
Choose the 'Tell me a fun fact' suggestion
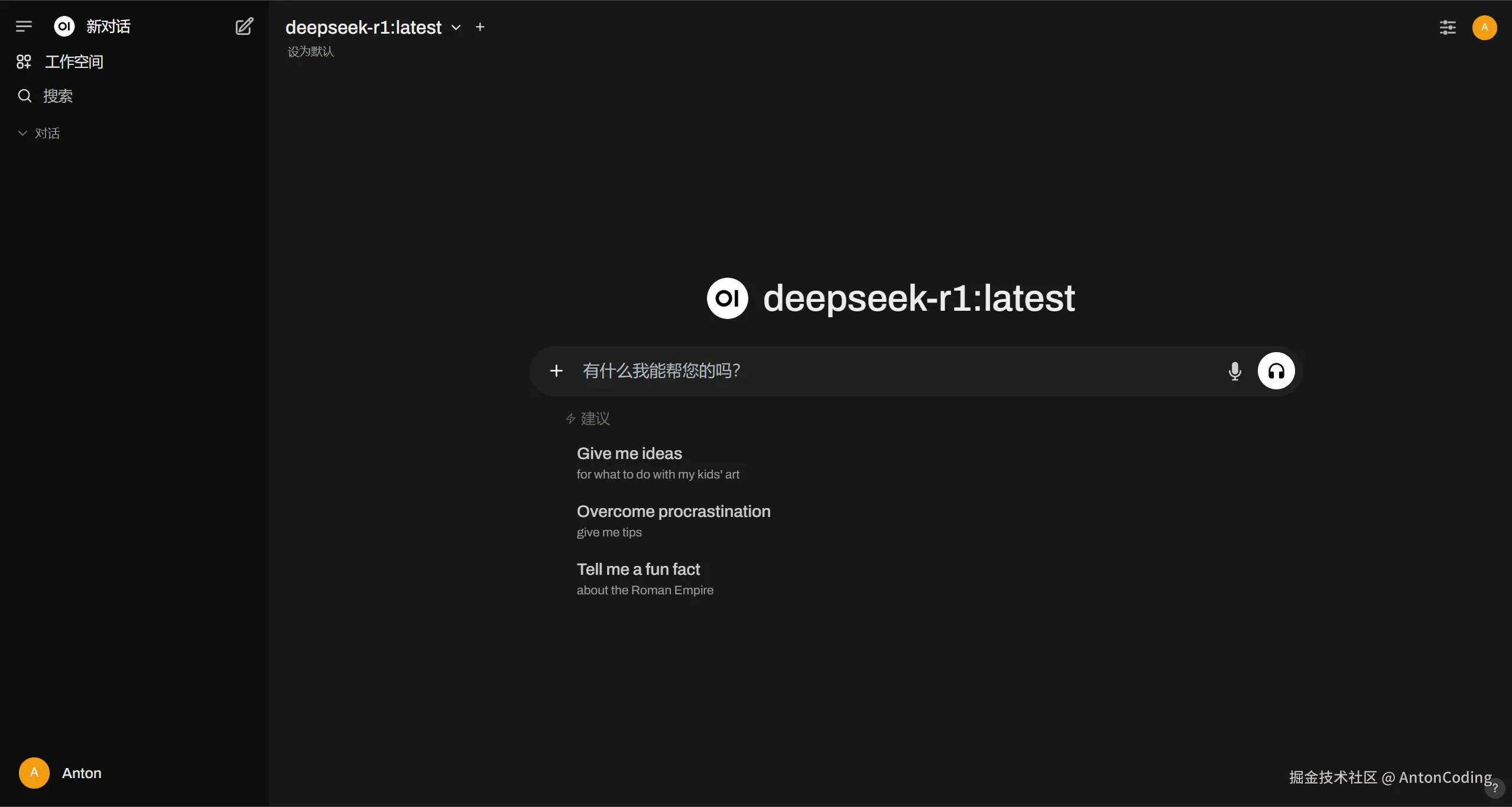click(645, 579)
